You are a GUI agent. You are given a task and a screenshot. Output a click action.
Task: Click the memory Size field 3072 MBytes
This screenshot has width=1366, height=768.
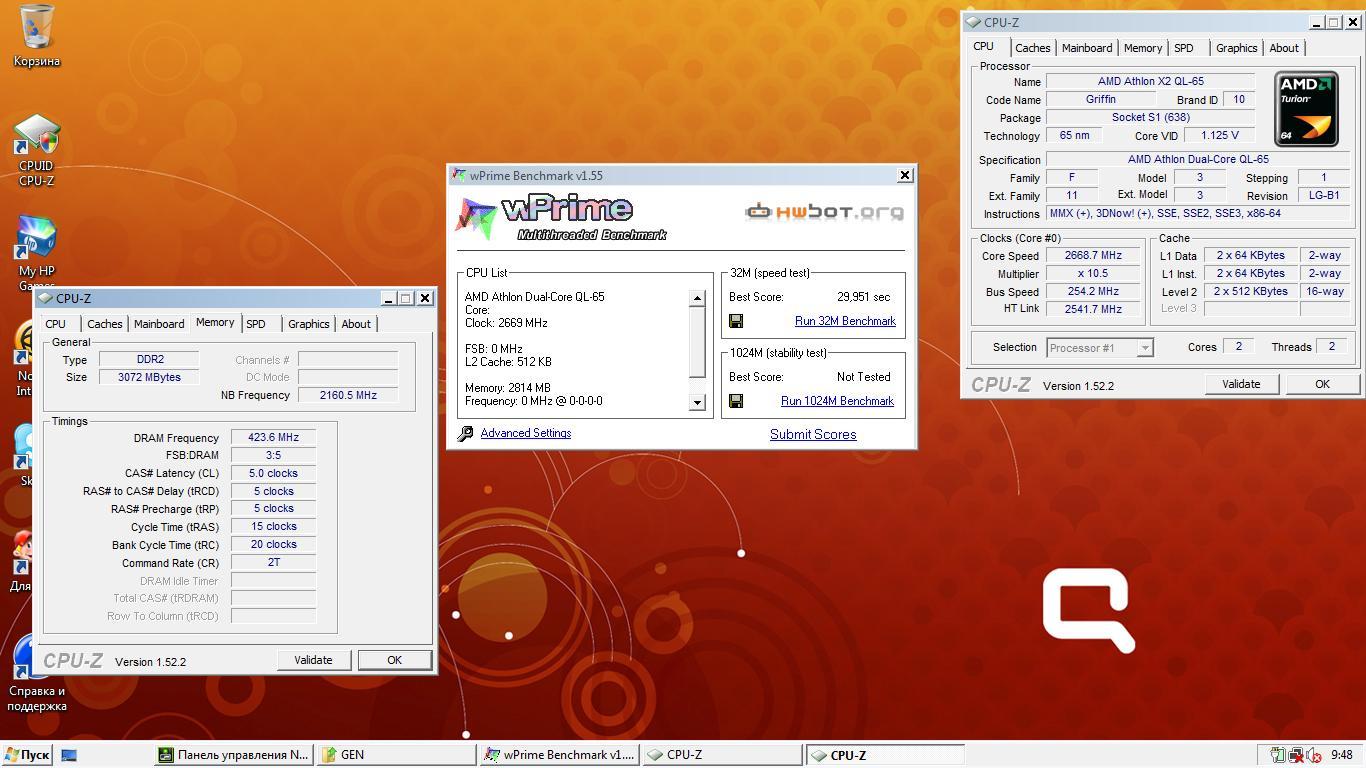[x=149, y=377]
